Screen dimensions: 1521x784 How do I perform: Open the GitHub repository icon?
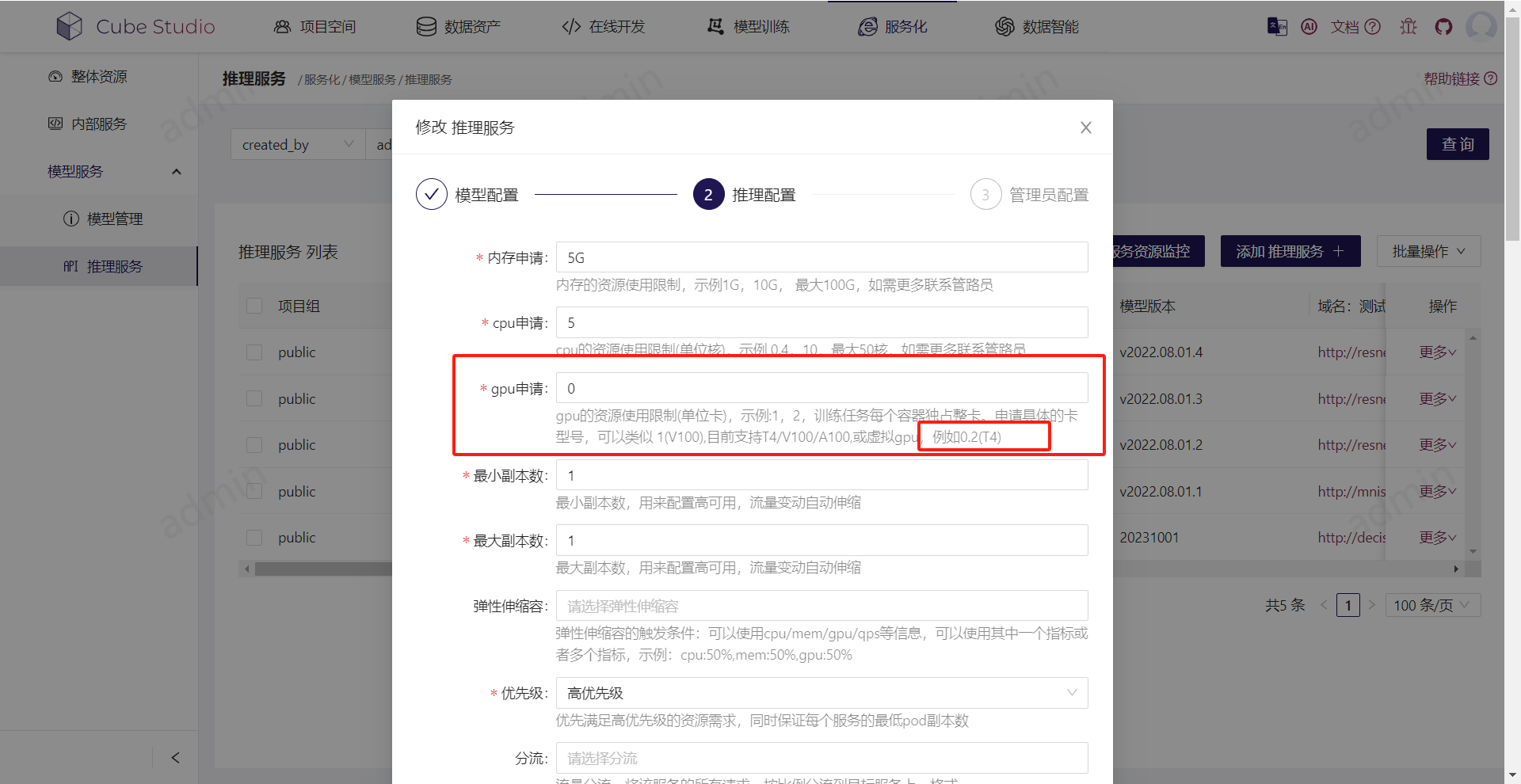1443,26
